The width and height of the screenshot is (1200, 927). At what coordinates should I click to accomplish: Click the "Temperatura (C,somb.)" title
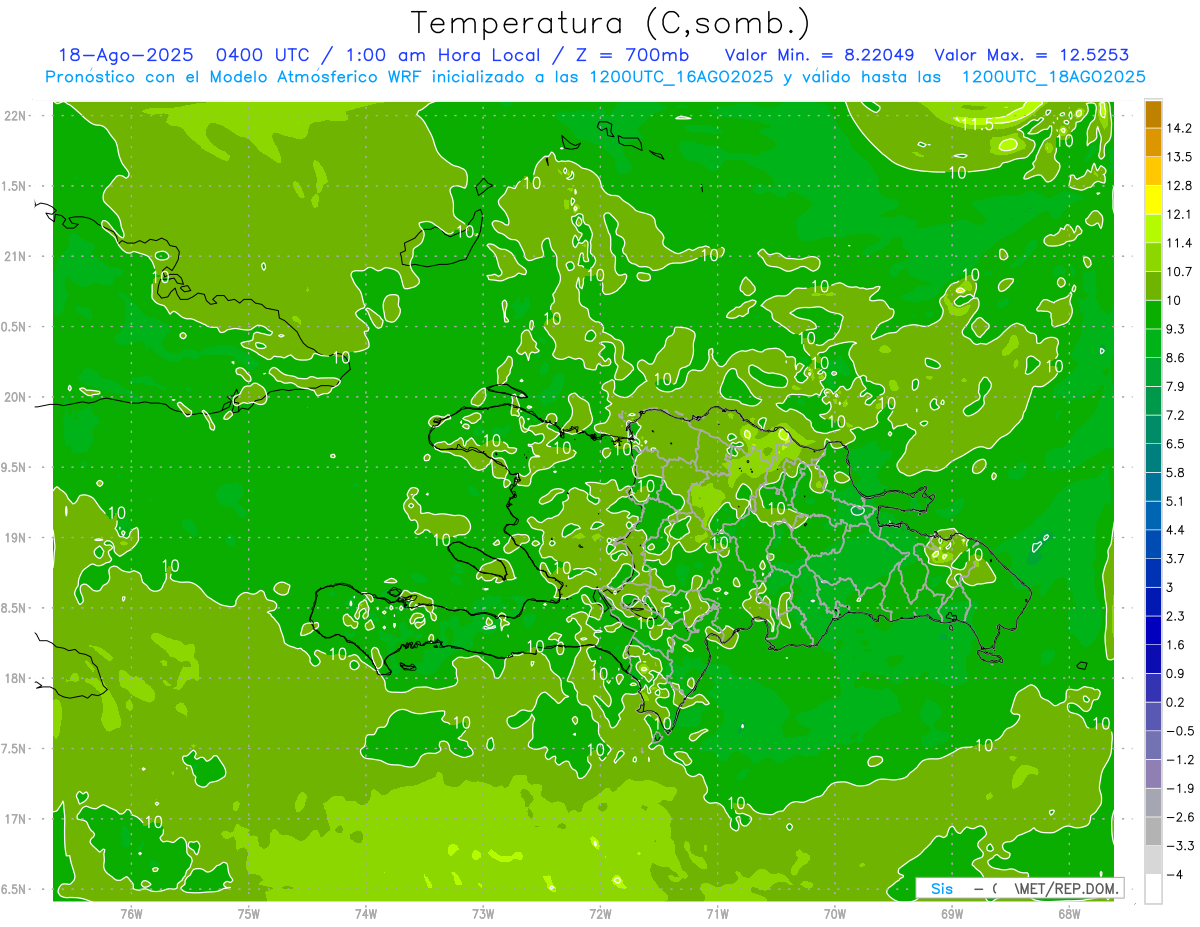coord(611,21)
